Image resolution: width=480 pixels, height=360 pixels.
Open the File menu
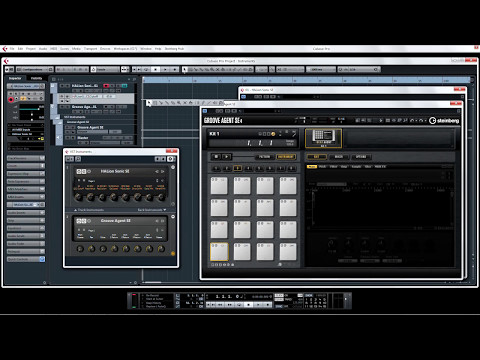[x=12, y=49]
